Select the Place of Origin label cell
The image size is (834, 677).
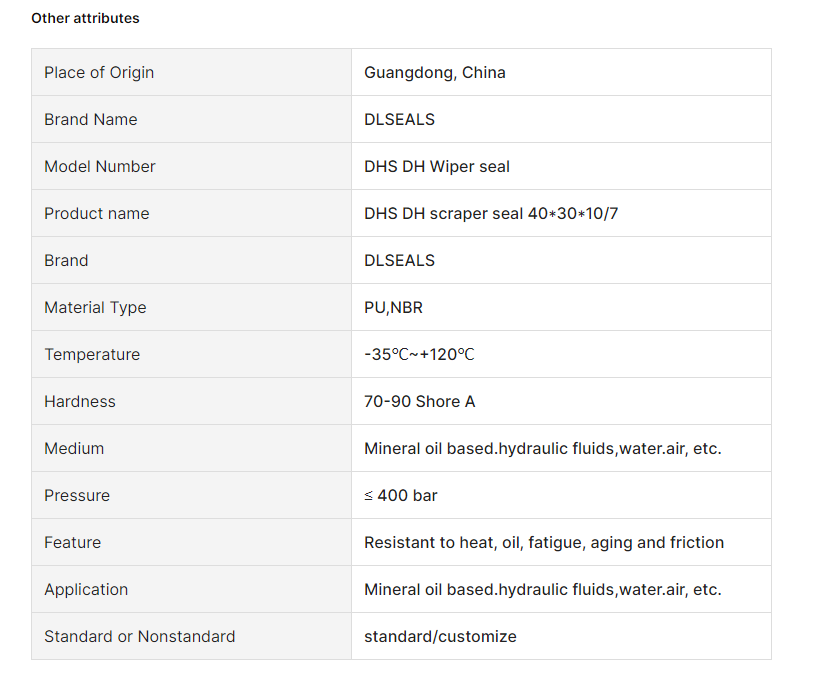click(x=191, y=72)
